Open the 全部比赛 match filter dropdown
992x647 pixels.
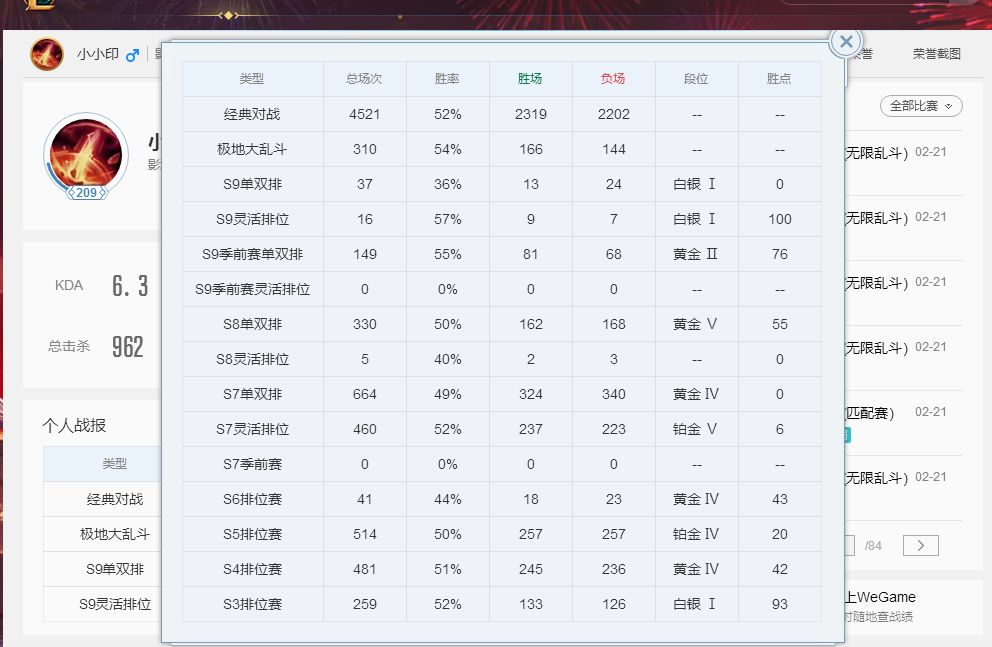[x=921, y=105]
